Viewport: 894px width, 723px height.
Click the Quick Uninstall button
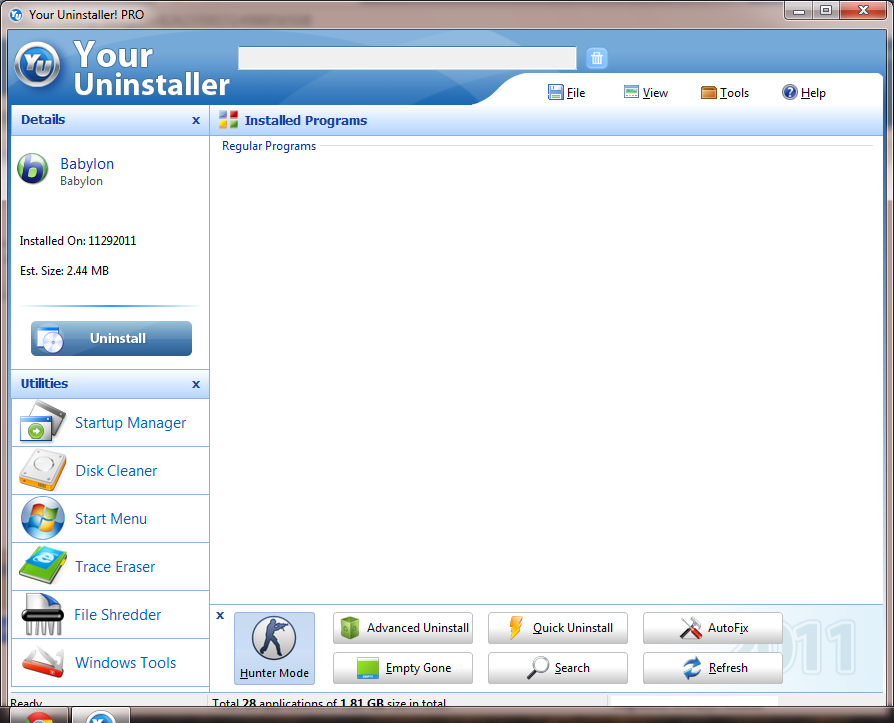click(x=558, y=628)
